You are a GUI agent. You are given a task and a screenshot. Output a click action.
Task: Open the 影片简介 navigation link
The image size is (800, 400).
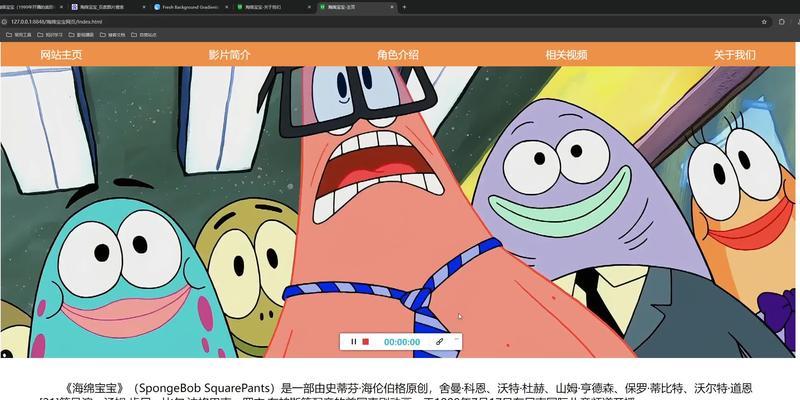coord(230,55)
